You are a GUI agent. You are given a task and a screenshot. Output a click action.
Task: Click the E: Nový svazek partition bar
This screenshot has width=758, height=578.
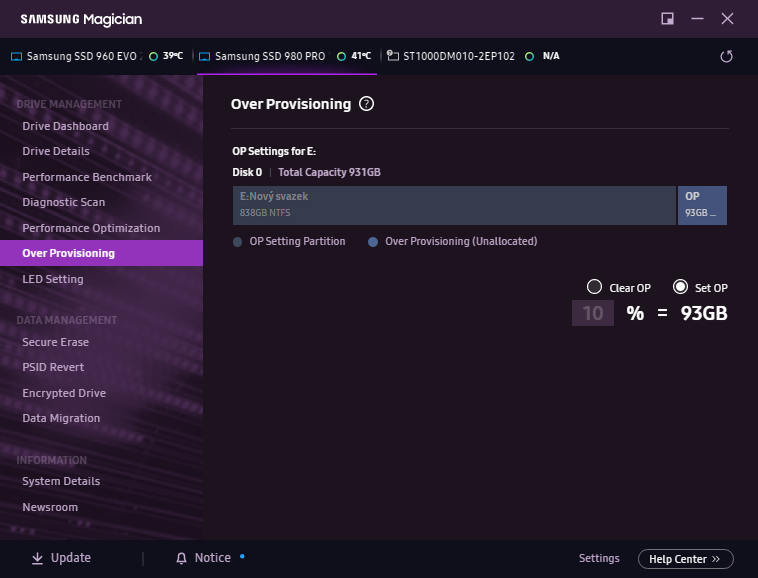(x=454, y=205)
